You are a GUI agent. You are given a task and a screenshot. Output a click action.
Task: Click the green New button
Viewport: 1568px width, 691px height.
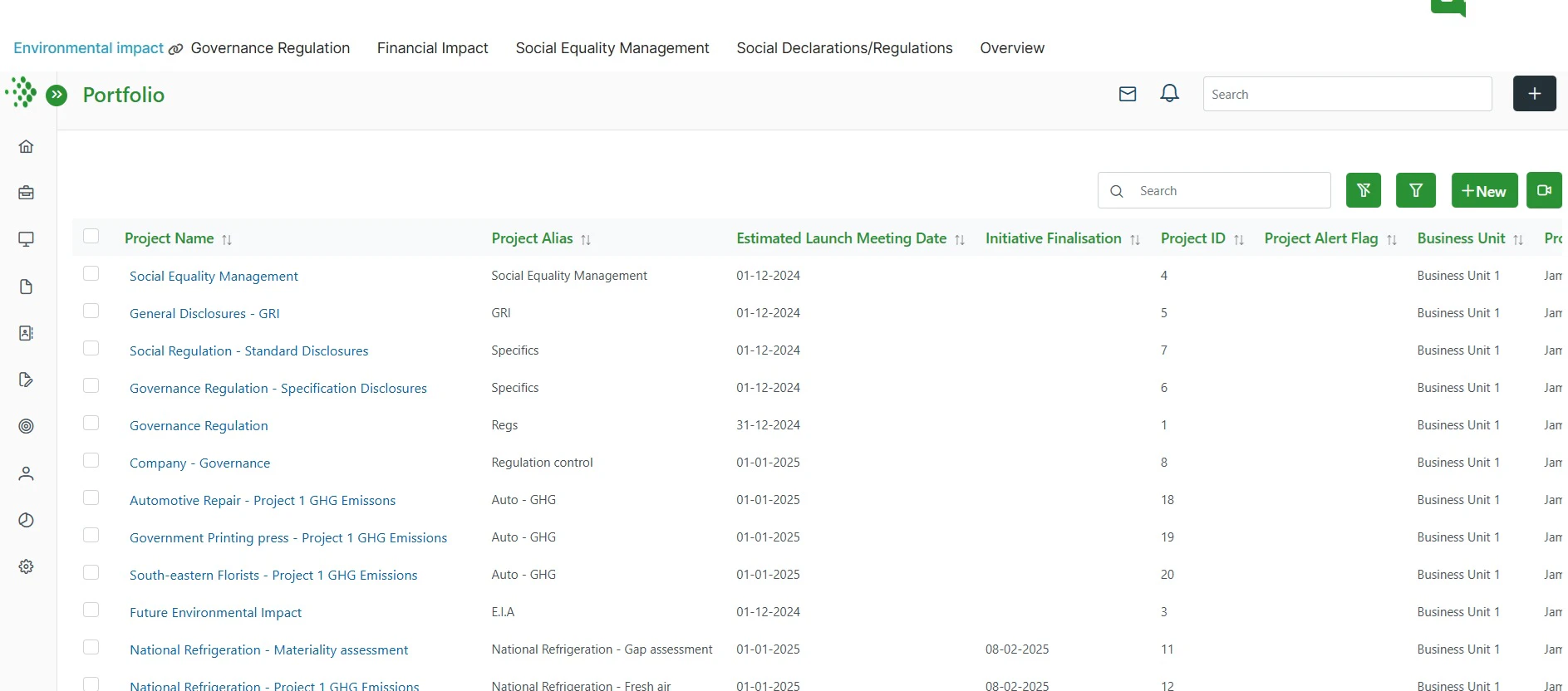click(x=1484, y=190)
